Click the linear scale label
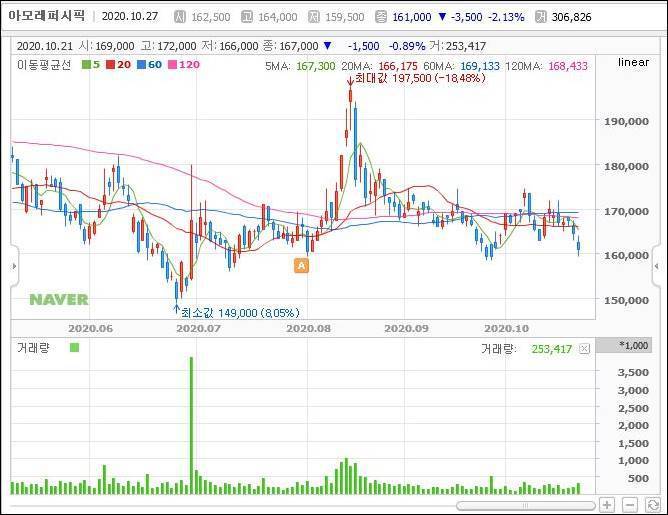668x515 pixels. [x=633, y=62]
